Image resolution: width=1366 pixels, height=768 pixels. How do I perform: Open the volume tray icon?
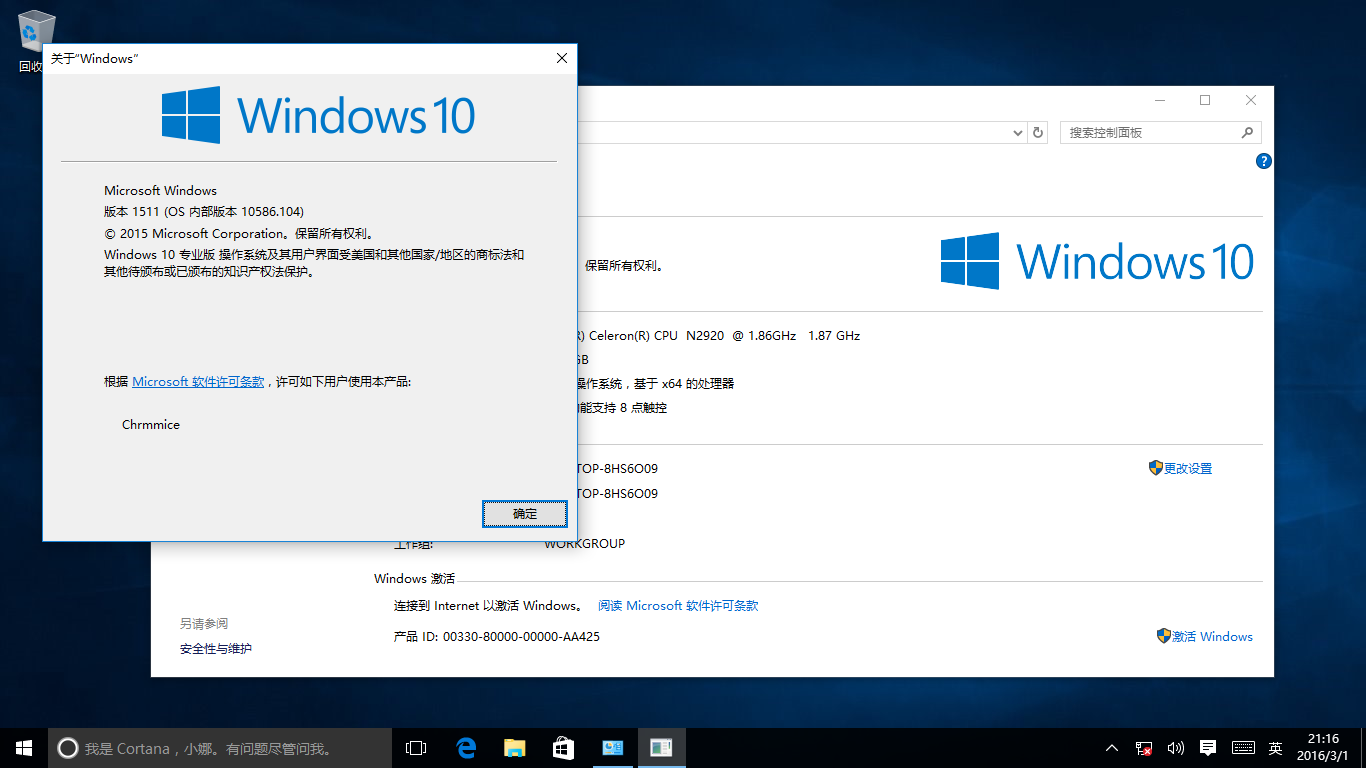tap(1176, 748)
